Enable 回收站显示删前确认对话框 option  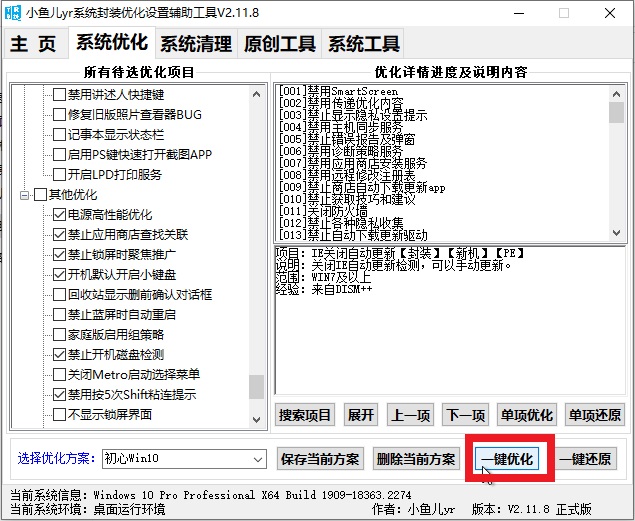point(59,294)
